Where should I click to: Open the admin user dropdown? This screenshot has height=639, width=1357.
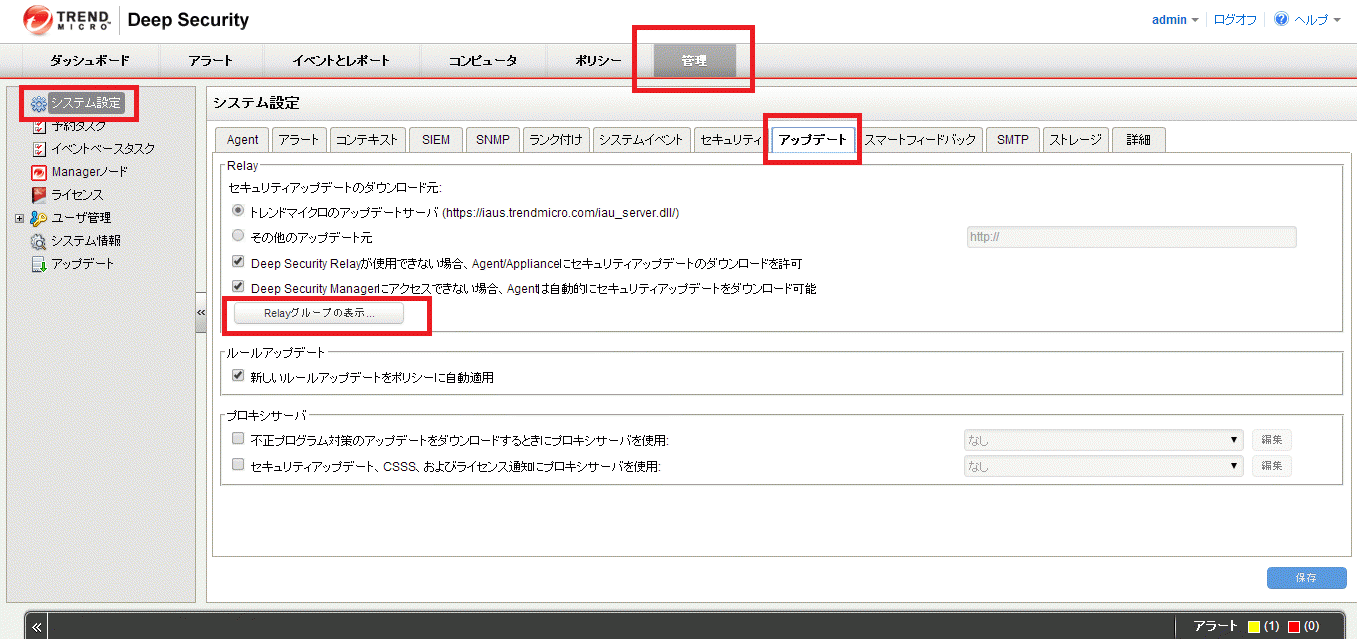click(1175, 20)
